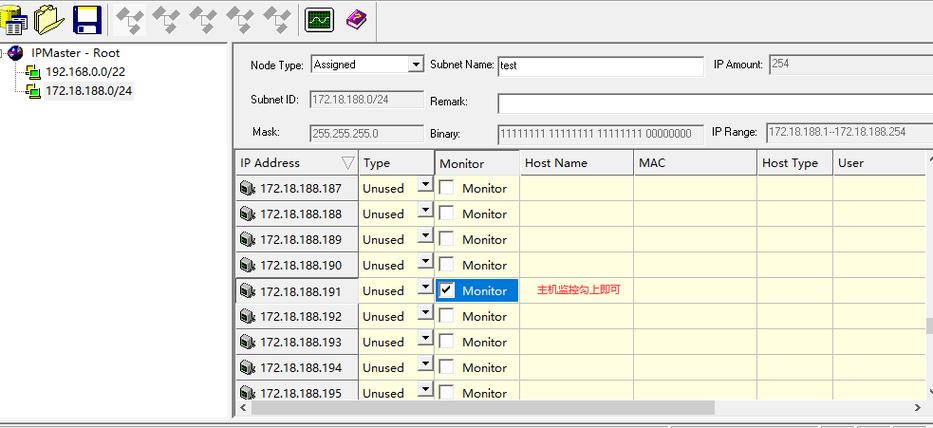
Task: Click the Monitor column header
Action: pyautogui.click(x=477, y=163)
